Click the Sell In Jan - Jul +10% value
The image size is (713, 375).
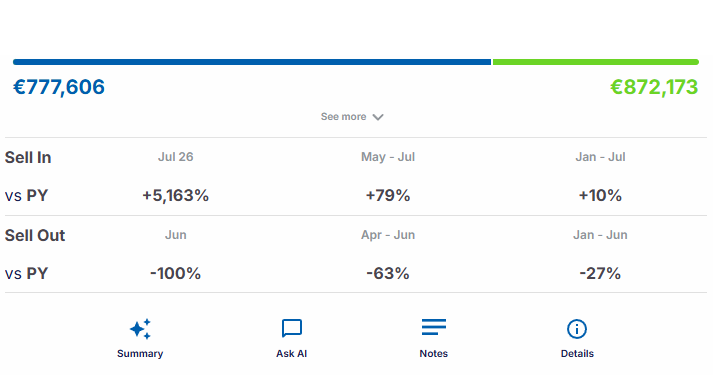600,195
